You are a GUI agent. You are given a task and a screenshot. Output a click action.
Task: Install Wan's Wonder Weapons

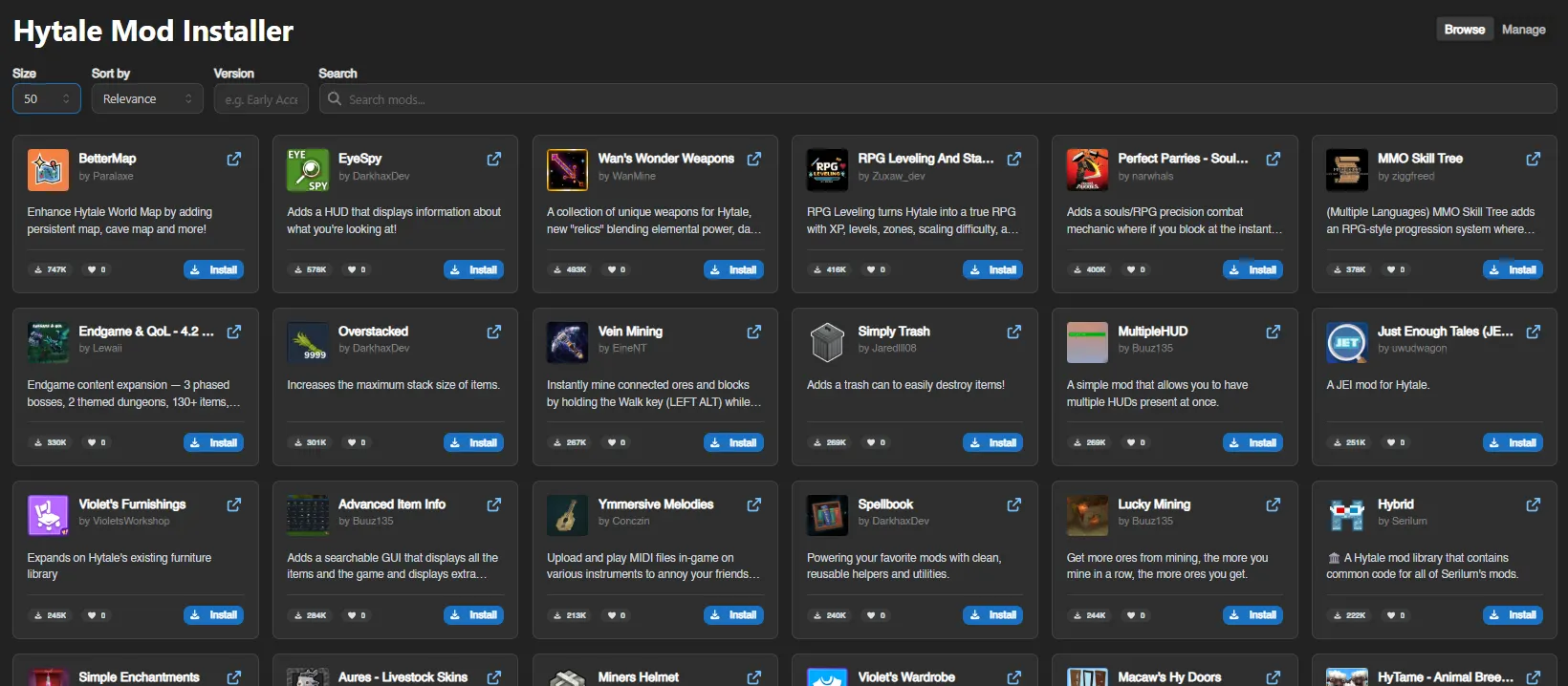(733, 270)
